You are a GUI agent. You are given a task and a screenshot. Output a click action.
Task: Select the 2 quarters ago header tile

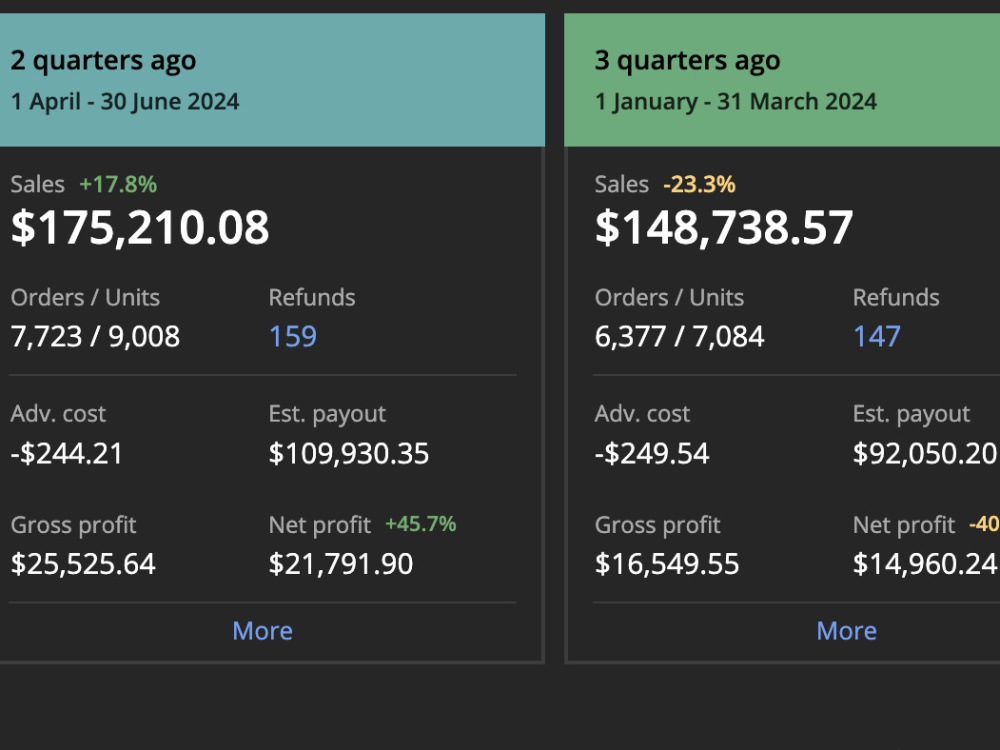(272, 80)
